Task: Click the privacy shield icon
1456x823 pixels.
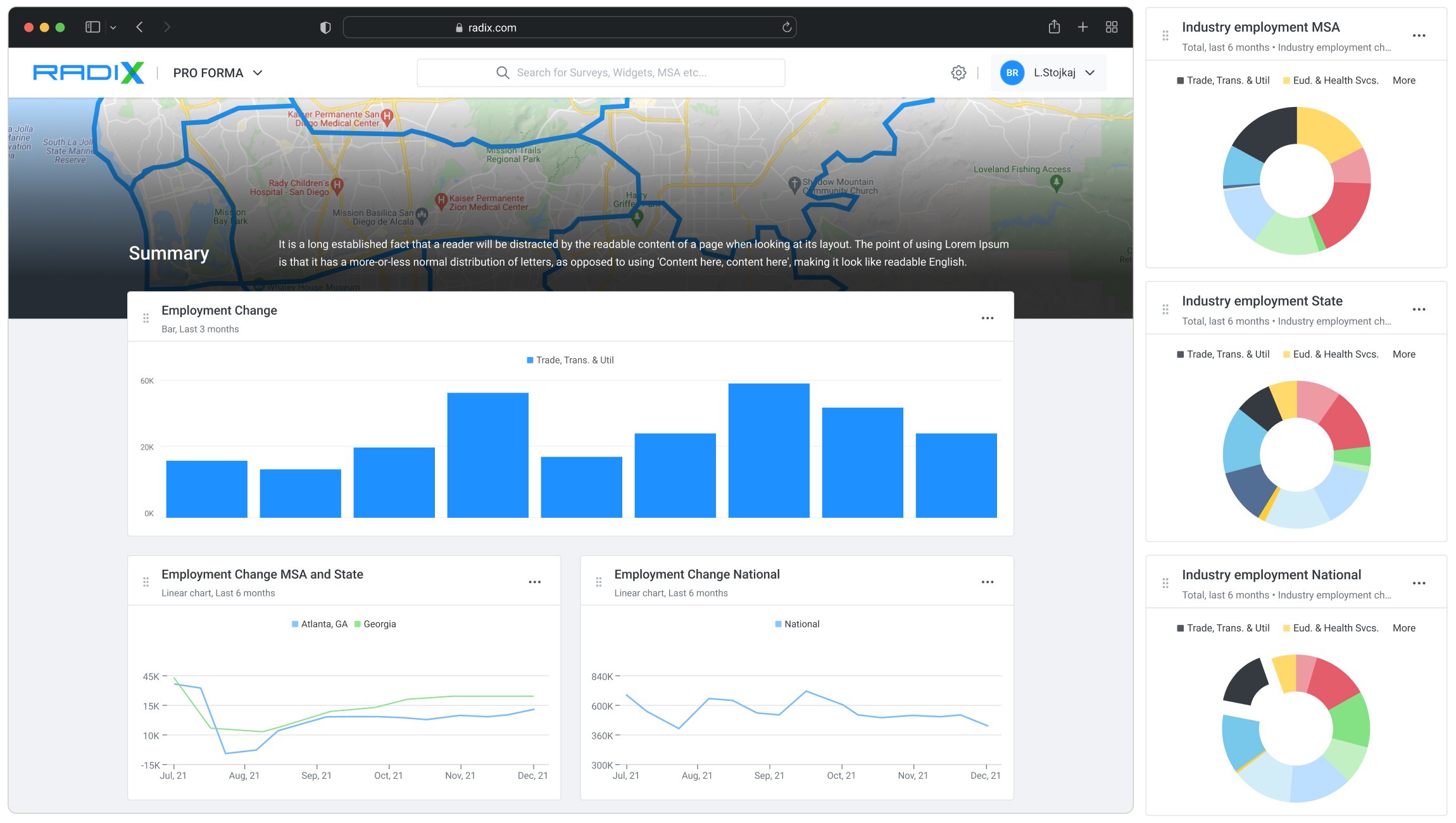Action: coord(325,27)
